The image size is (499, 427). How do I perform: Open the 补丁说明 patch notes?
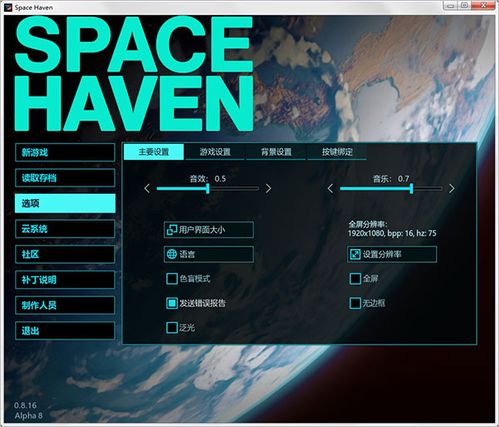[x=65, y=280]
